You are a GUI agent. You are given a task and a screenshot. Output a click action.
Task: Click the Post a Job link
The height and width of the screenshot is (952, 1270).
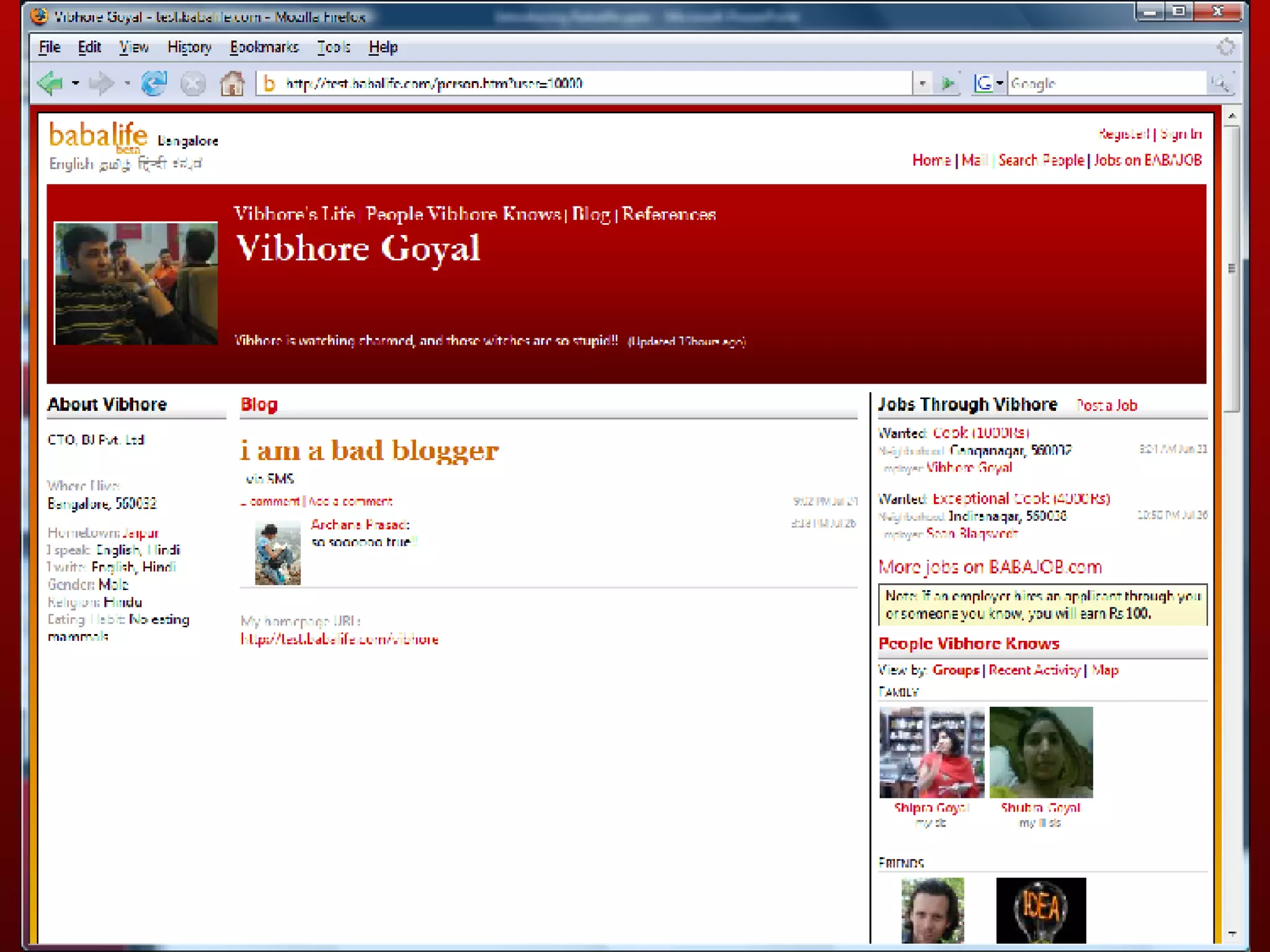(x=1106, y=405)
